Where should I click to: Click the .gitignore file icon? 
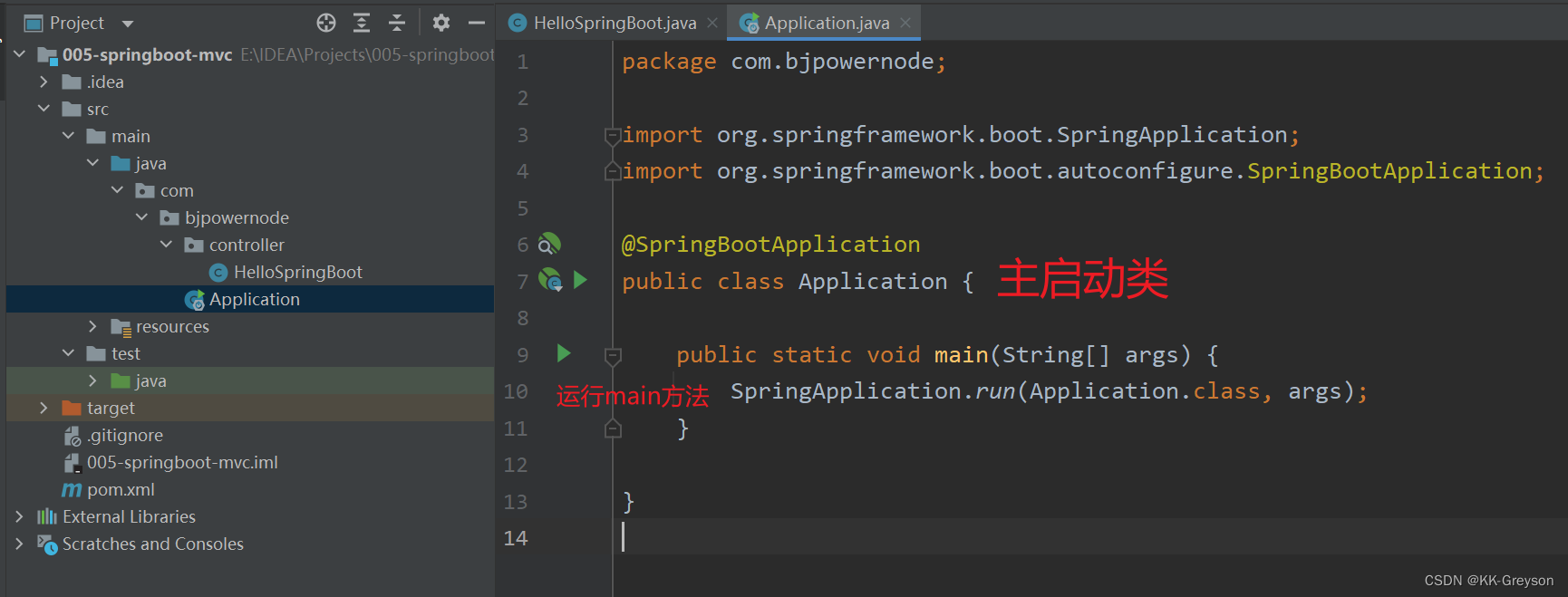(x=73, y=436)
